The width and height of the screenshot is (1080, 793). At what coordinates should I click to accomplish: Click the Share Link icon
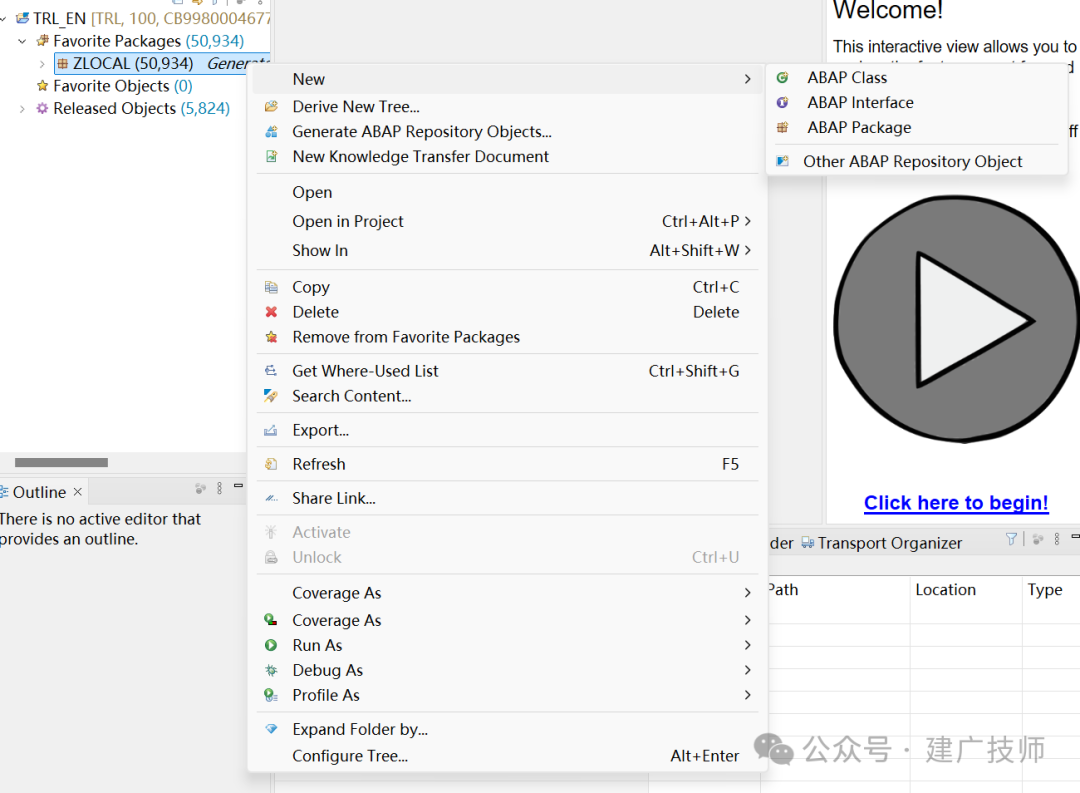pyautogui.click(x=271, y=498)
